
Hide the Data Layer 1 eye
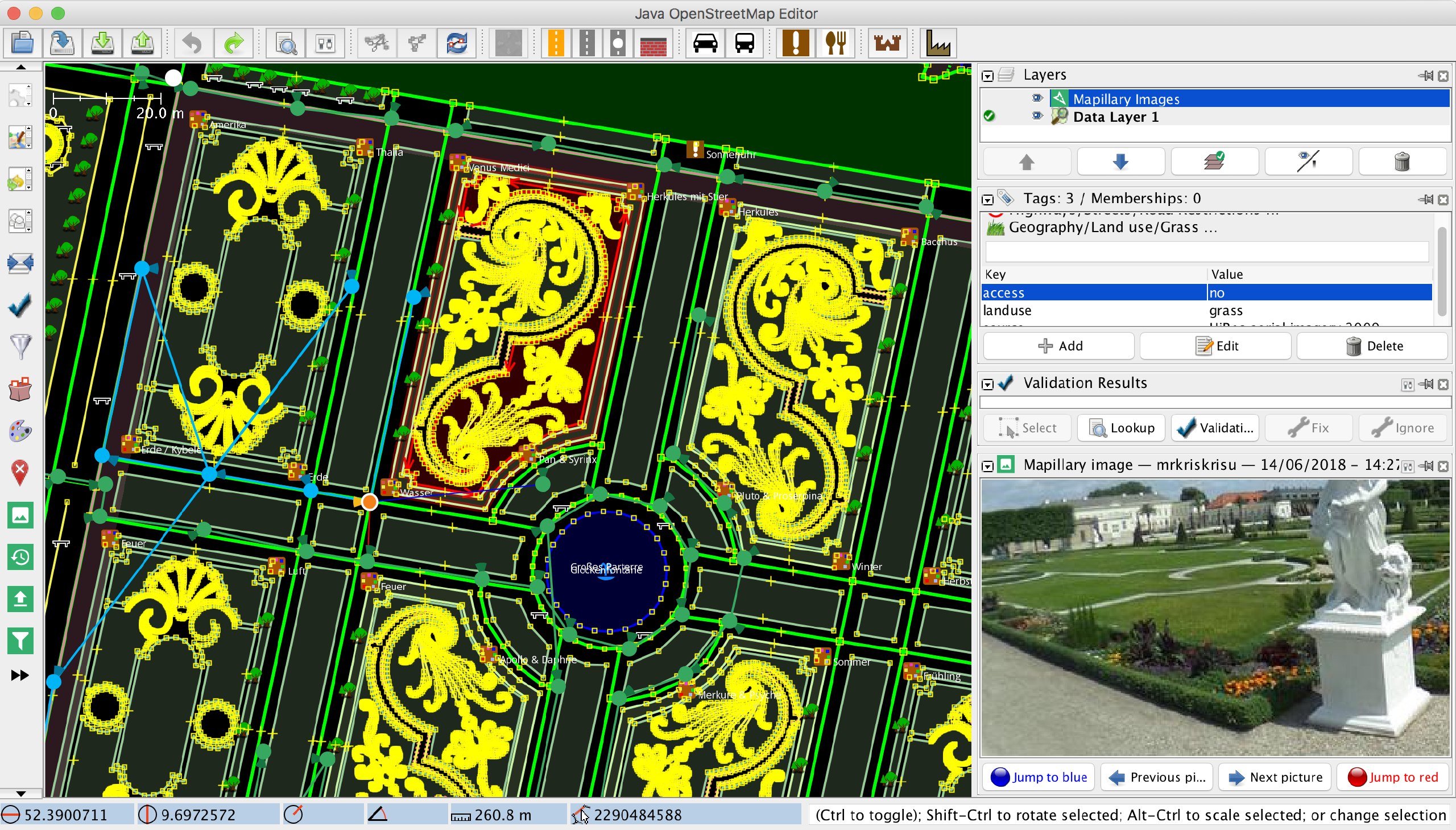point(1037,116)
